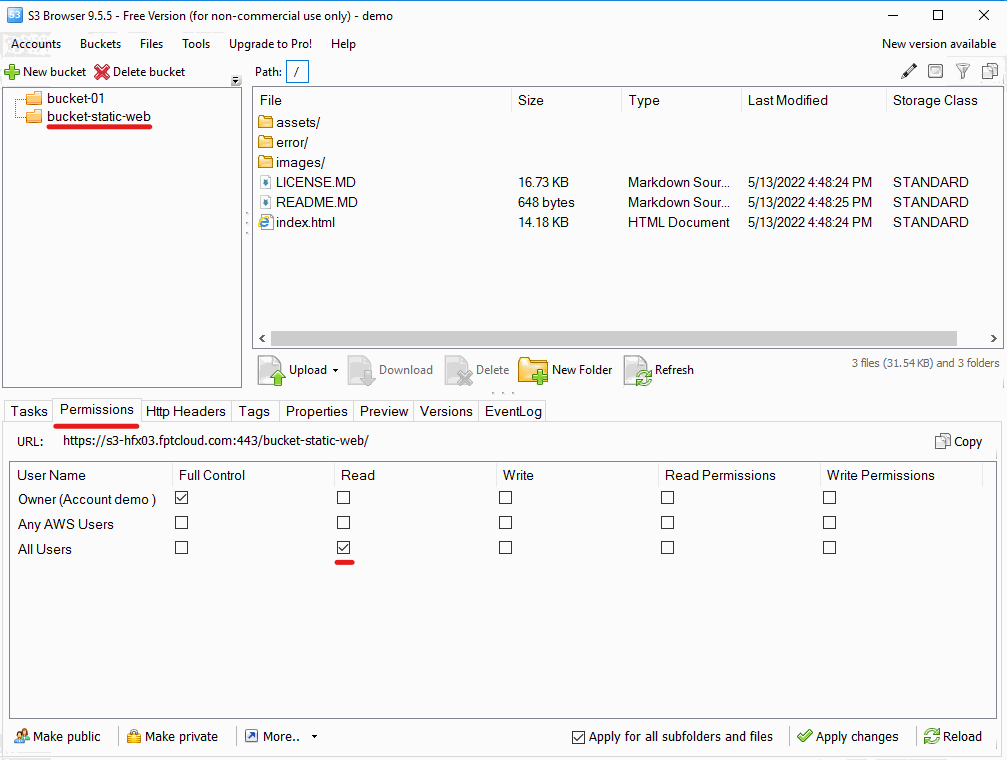The height and width of the screenshot is (760, 1007).
Task: Open the Buckets menu
Action: click(x=101, y=44)
